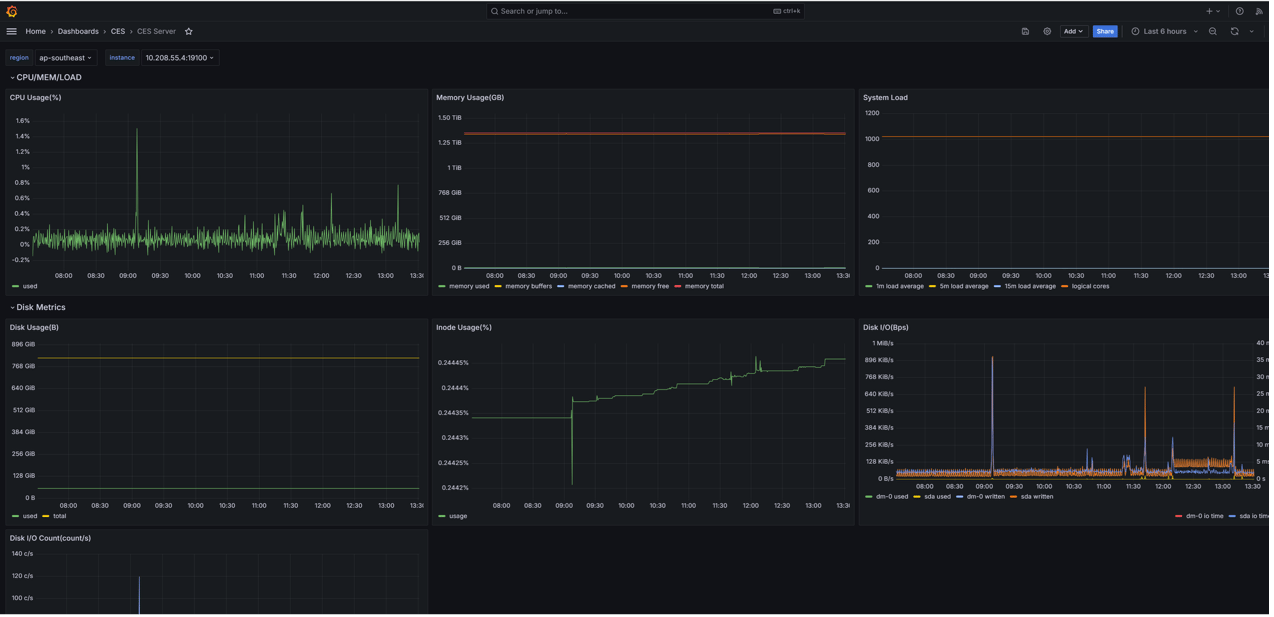The image size is (1274, 617).
Task: Click the 1.50 TiB axis label in Memory Usage
Action: 451,118
